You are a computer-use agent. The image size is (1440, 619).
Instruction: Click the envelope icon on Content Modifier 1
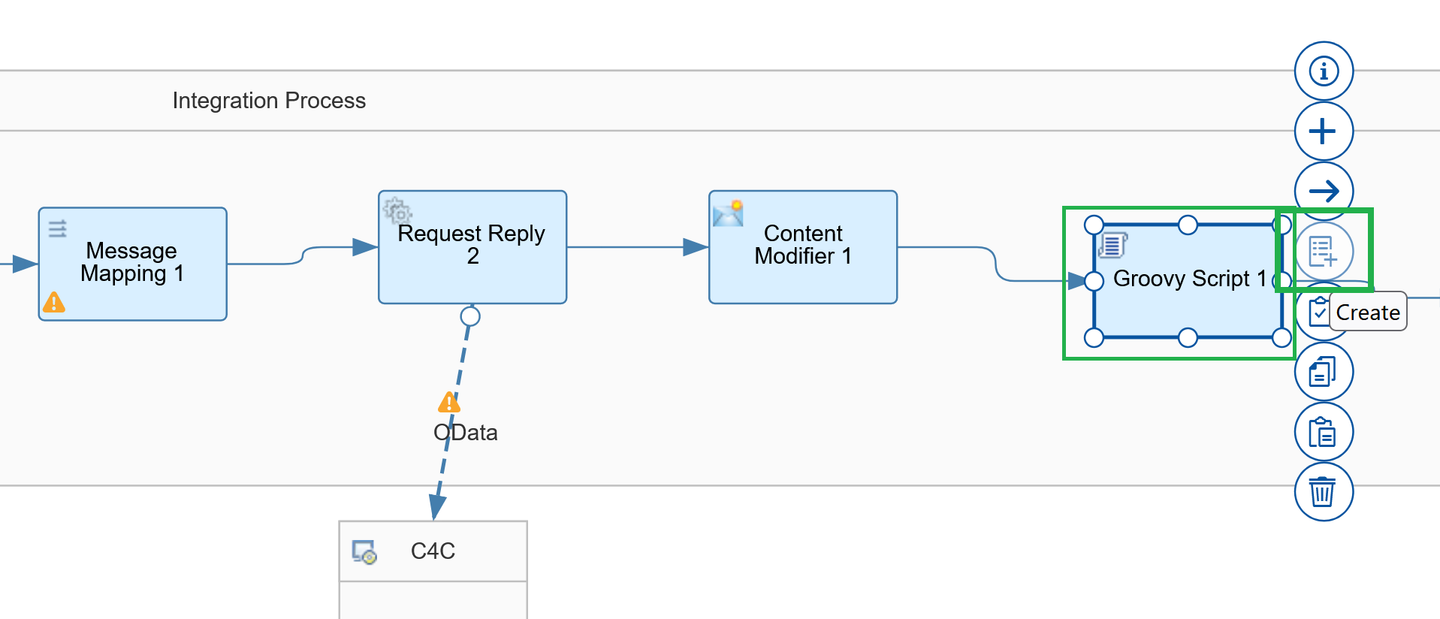(x=728, y=212)
